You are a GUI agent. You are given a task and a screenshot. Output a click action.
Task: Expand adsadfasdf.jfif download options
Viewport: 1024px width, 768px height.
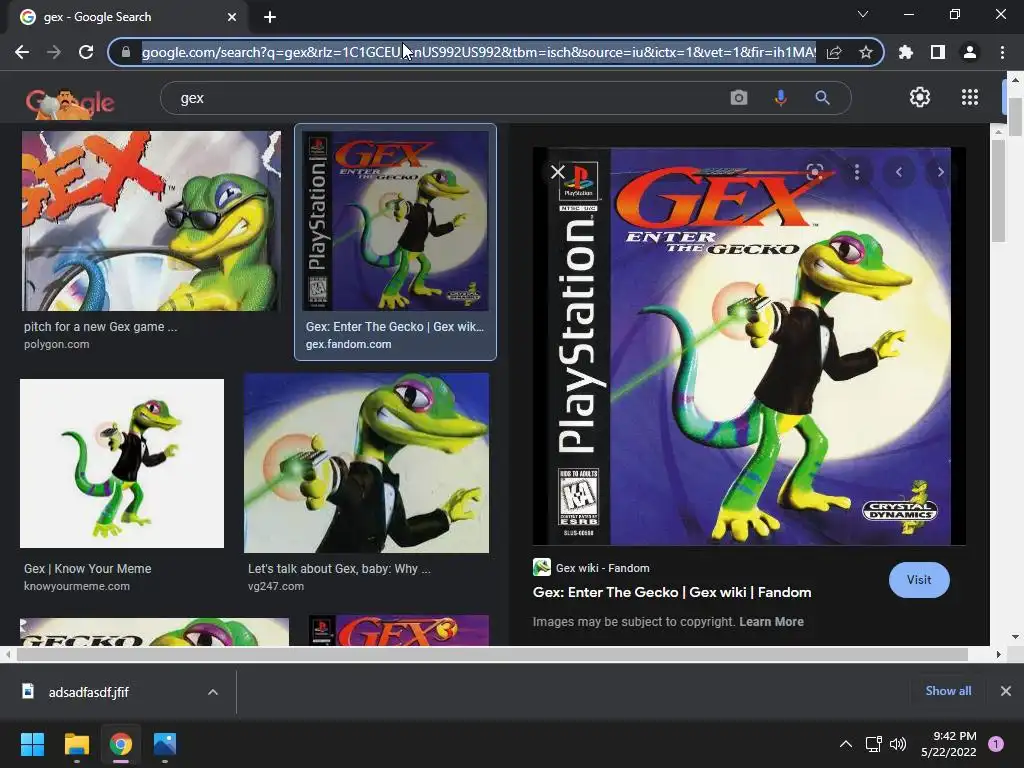point(212,692)
